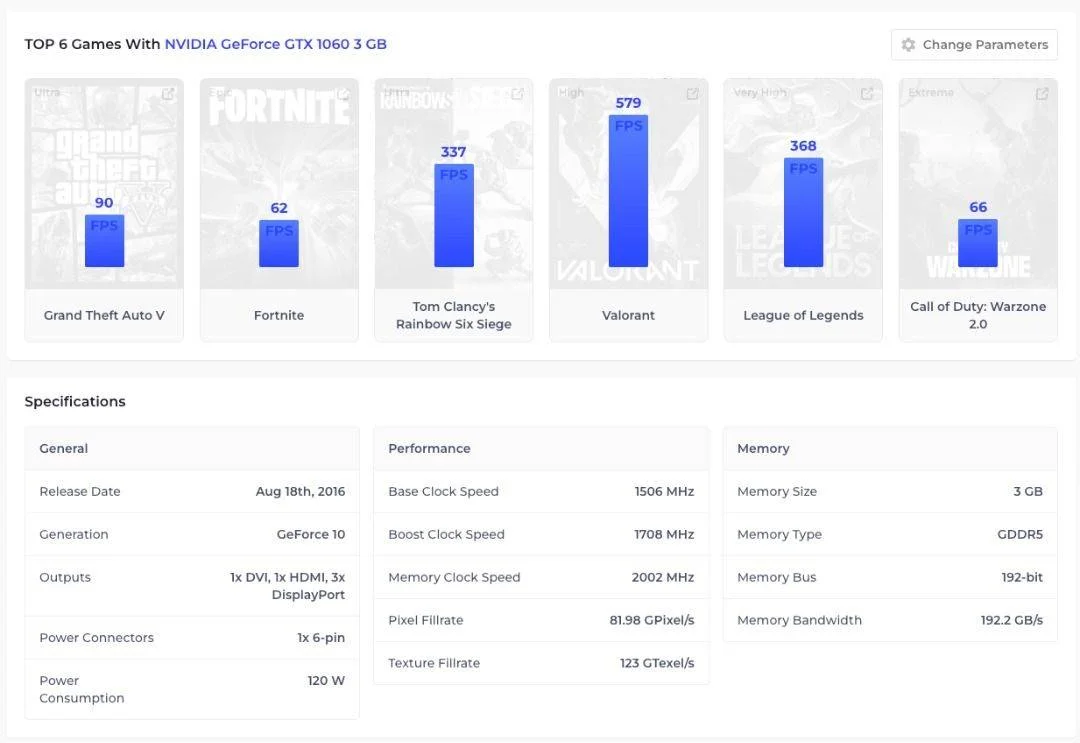This screenshot has width=1080, height=743.
Task: Select the 192.2 GB/s value
Action: [x=1012, y=620]
